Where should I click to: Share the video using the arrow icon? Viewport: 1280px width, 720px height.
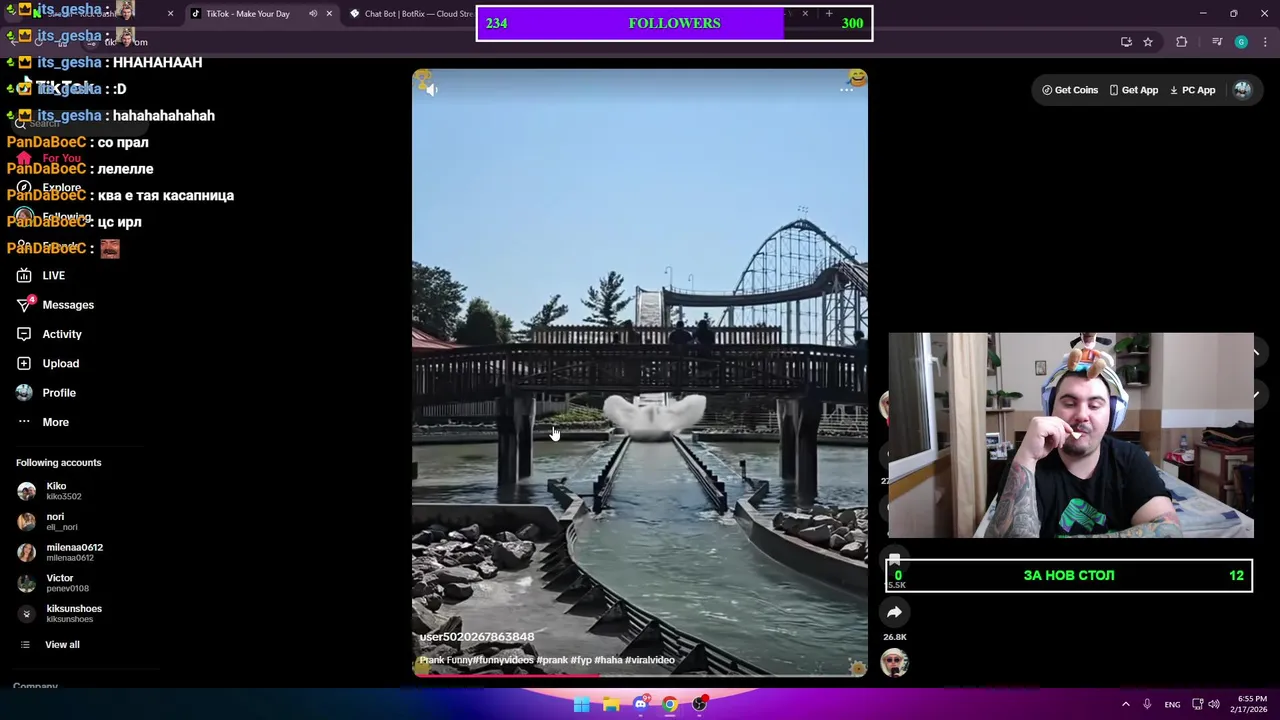pyautogui.click(x=894, y=612)
